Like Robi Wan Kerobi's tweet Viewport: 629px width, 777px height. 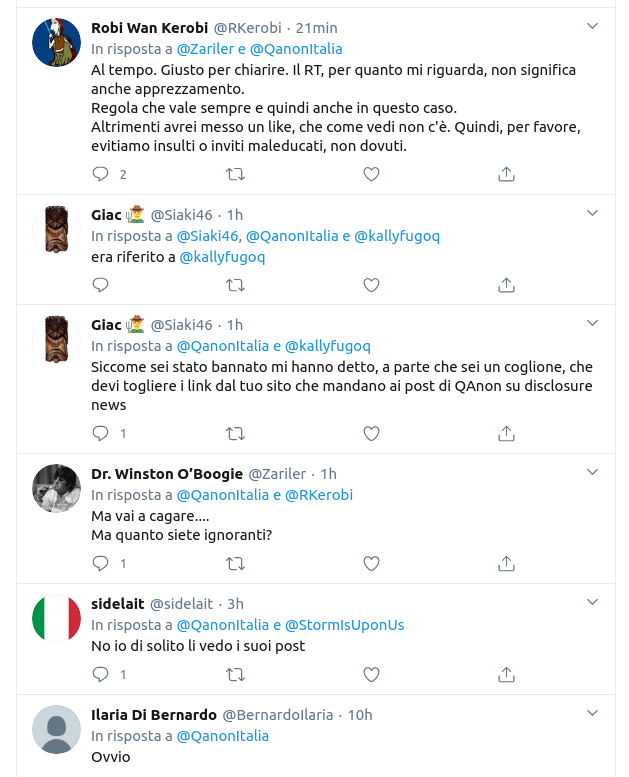pyautogui.click(x=371, y=174)
